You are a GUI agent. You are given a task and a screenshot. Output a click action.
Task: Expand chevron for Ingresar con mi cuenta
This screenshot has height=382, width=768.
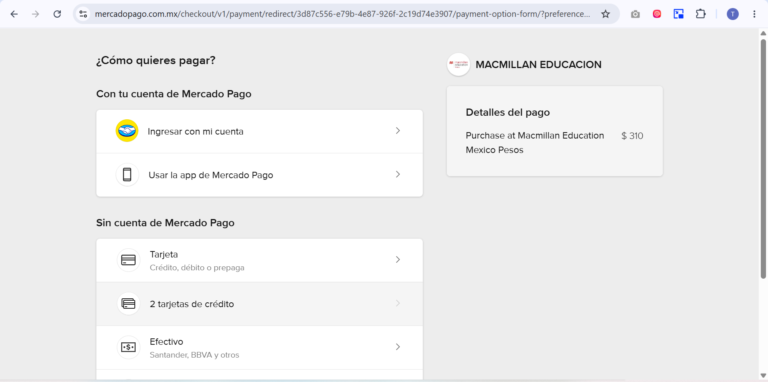tap(398, 131)
